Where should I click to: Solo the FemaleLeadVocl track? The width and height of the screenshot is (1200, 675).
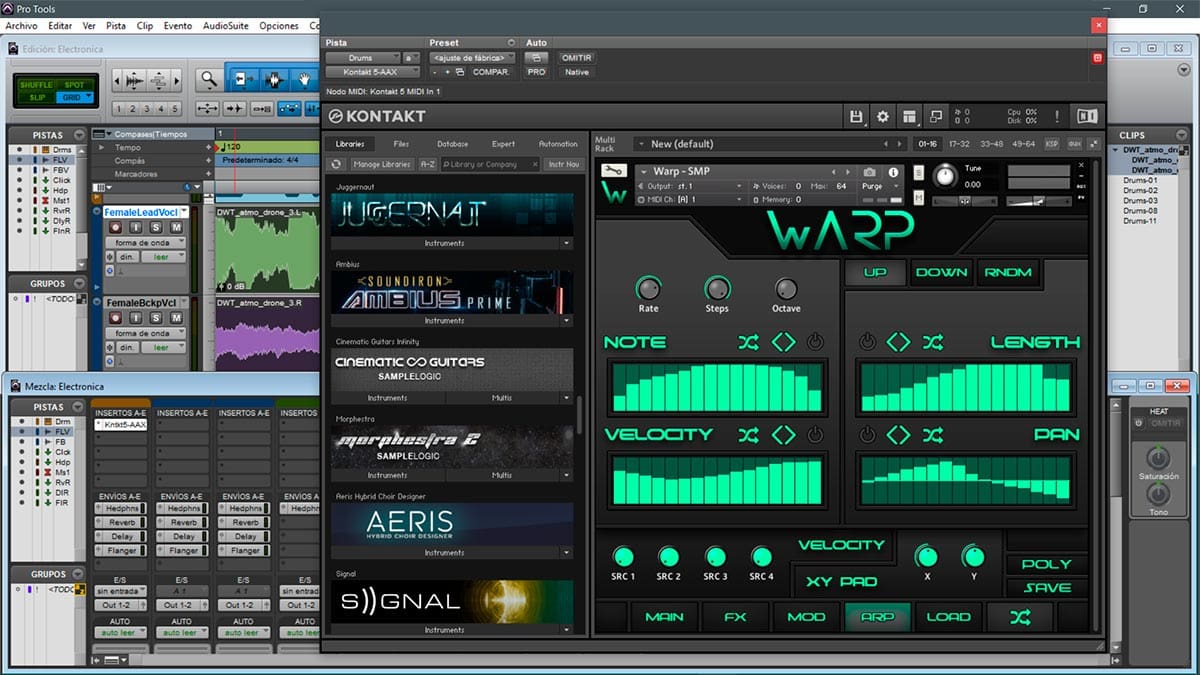point(157,228)
